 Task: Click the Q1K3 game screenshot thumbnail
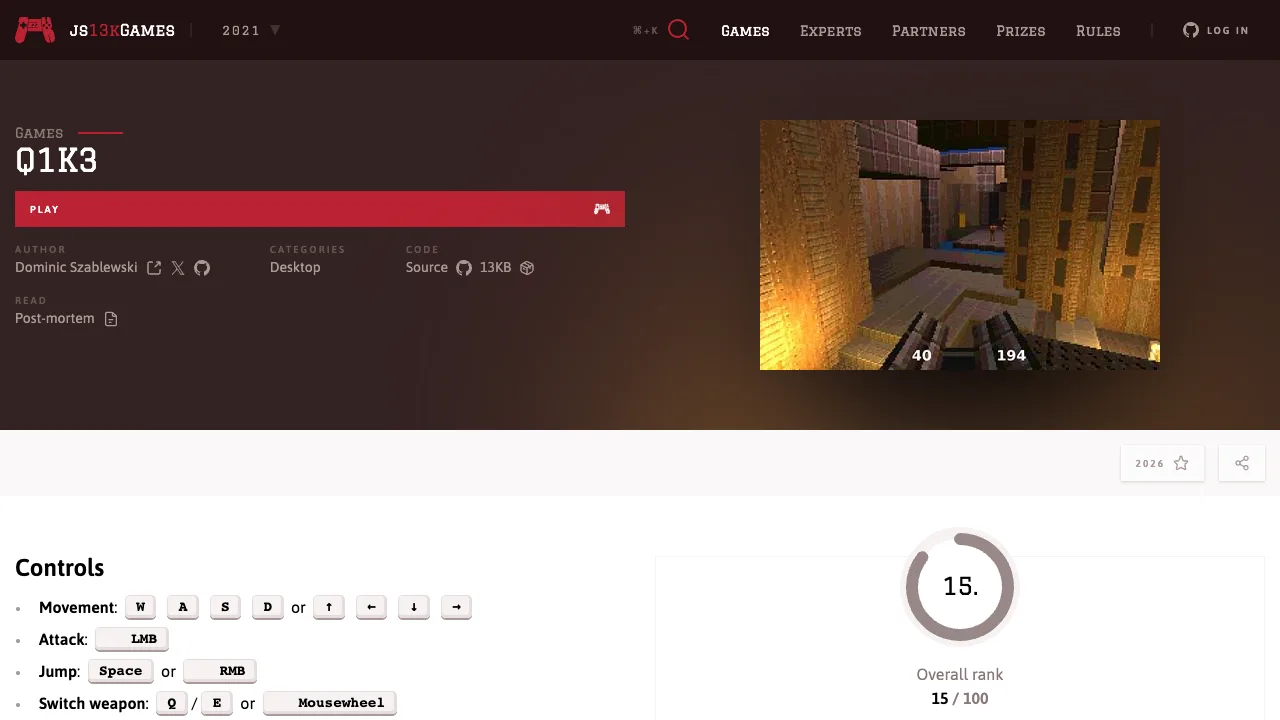pyautogui.click(x=960, y=245)
